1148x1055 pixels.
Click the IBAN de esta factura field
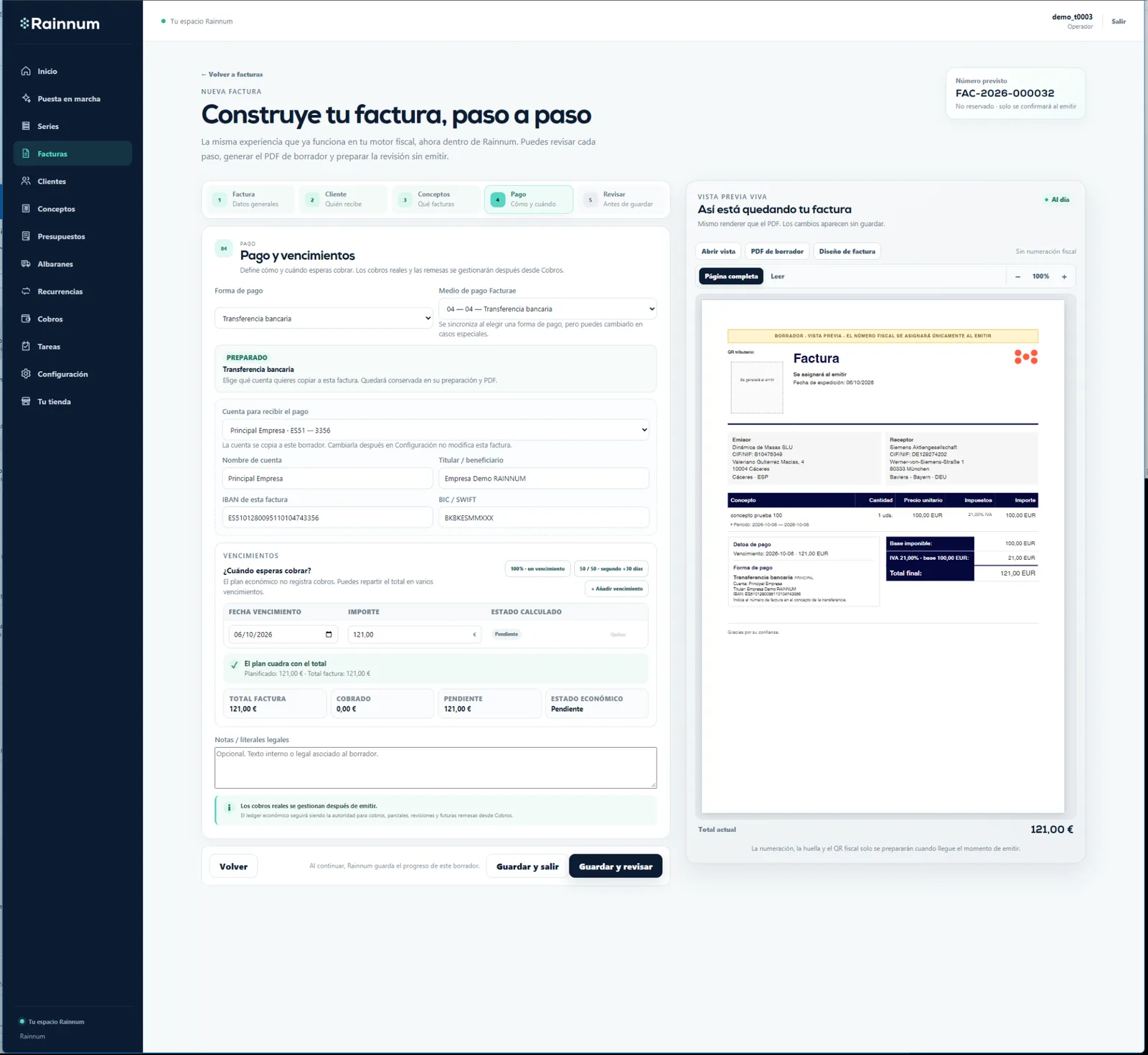327,517
